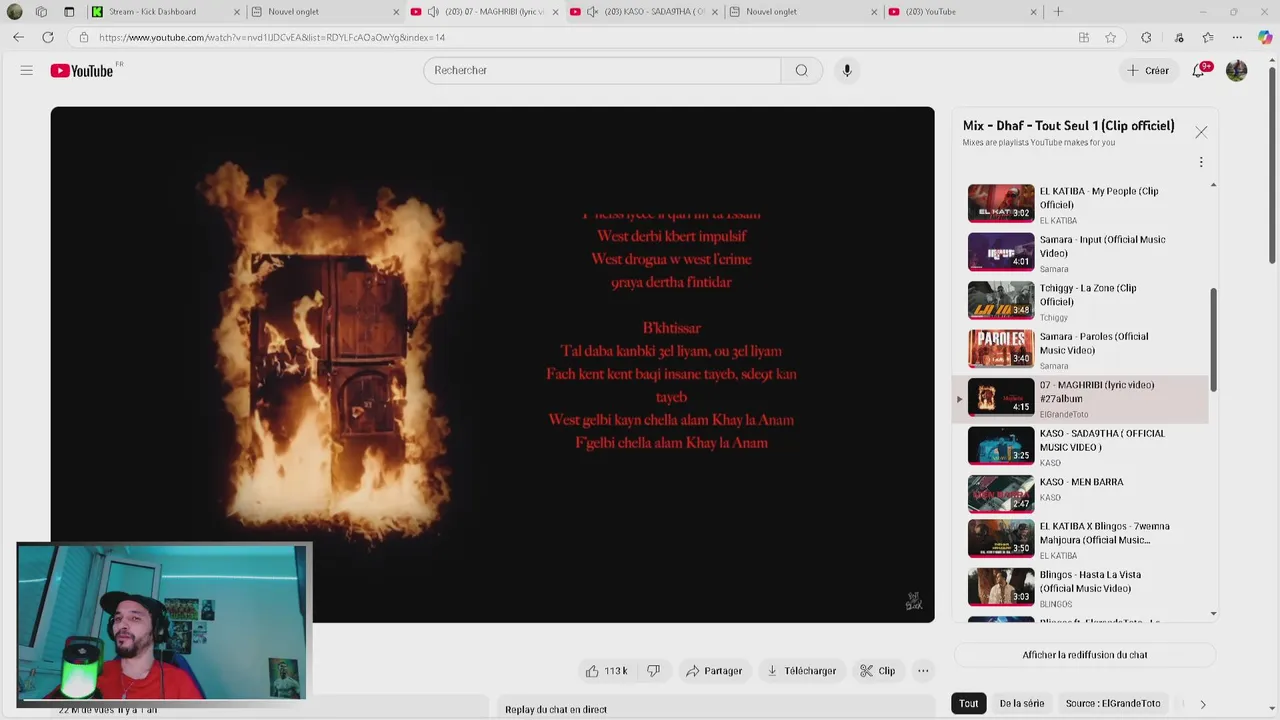Unmute the KASO - SADA9THA tab audio icon
This screenshot has height=720, width=1280.
click(x=592, y=12)
